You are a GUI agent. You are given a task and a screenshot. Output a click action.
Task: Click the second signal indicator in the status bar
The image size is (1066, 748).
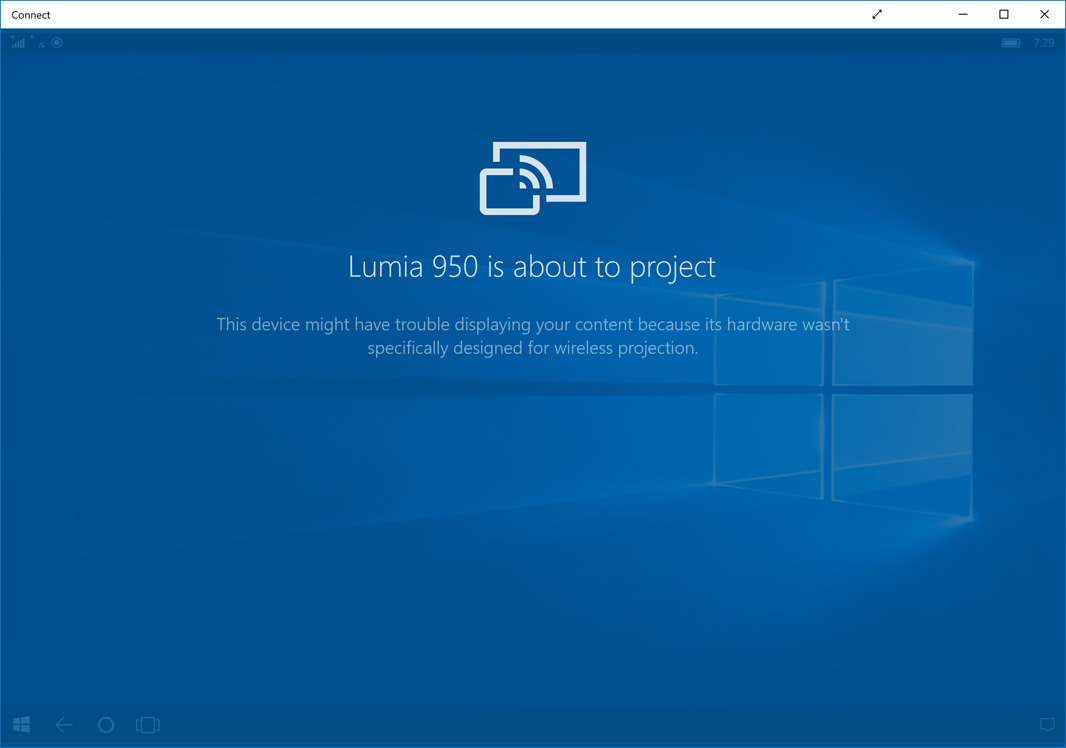click(38, 42)
